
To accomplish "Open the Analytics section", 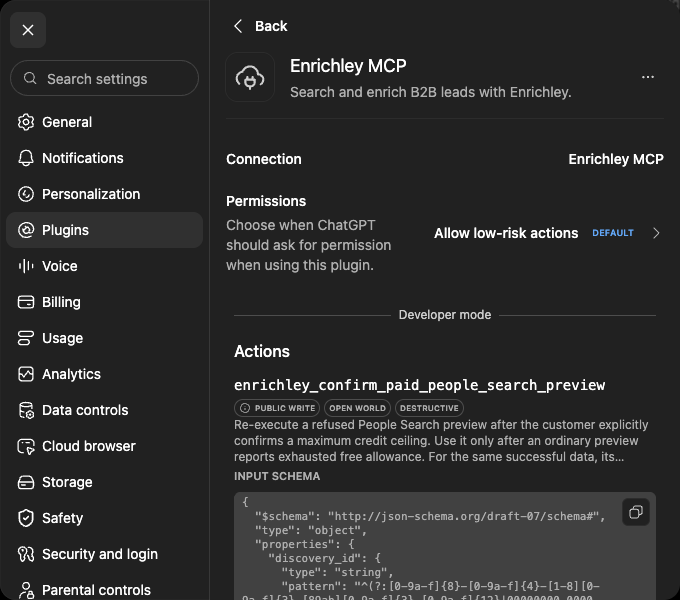I will pos(105,374).
